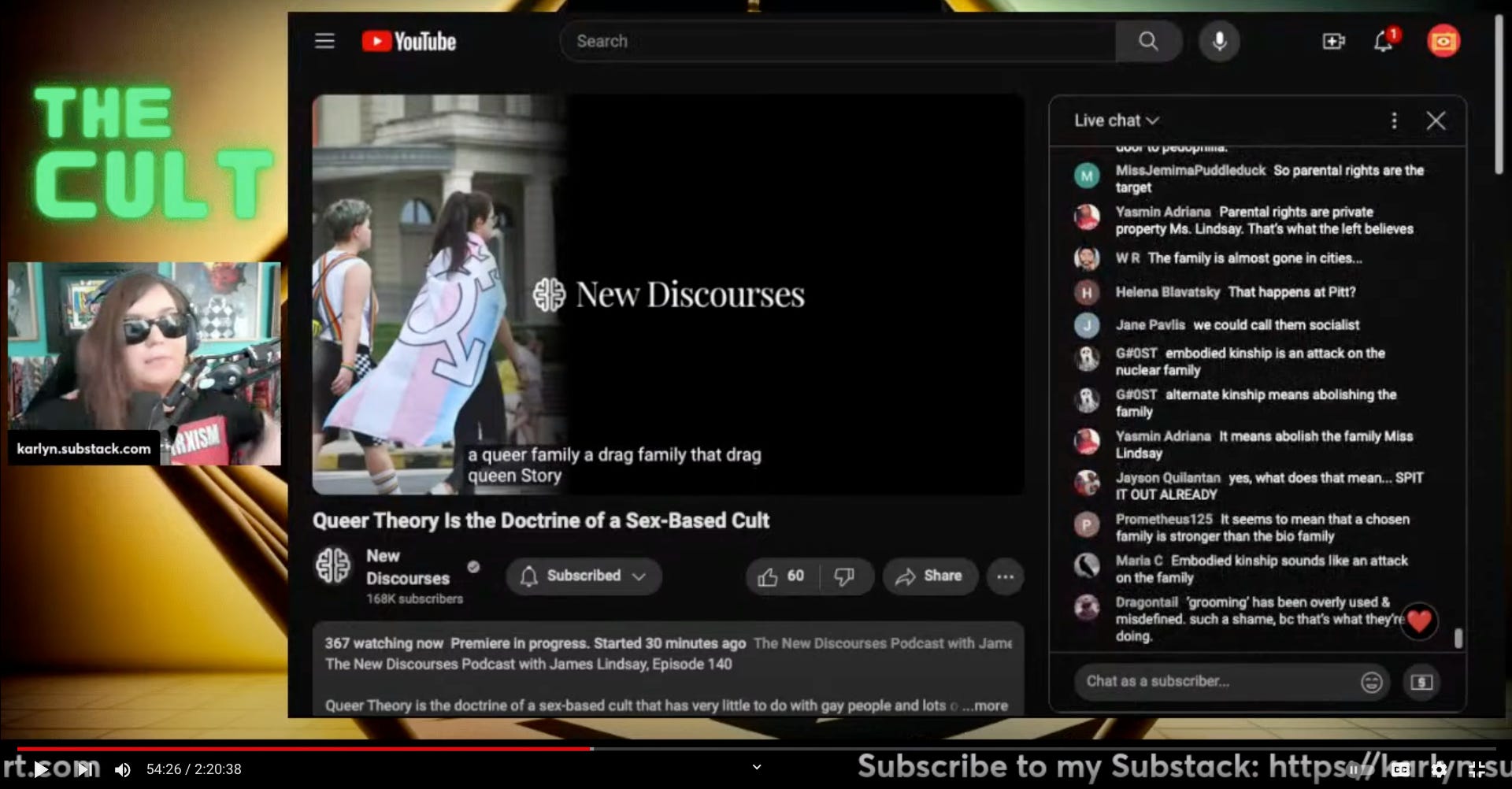Open MissJemimaPuddleduck's chat avatar

coord(1087,176)
